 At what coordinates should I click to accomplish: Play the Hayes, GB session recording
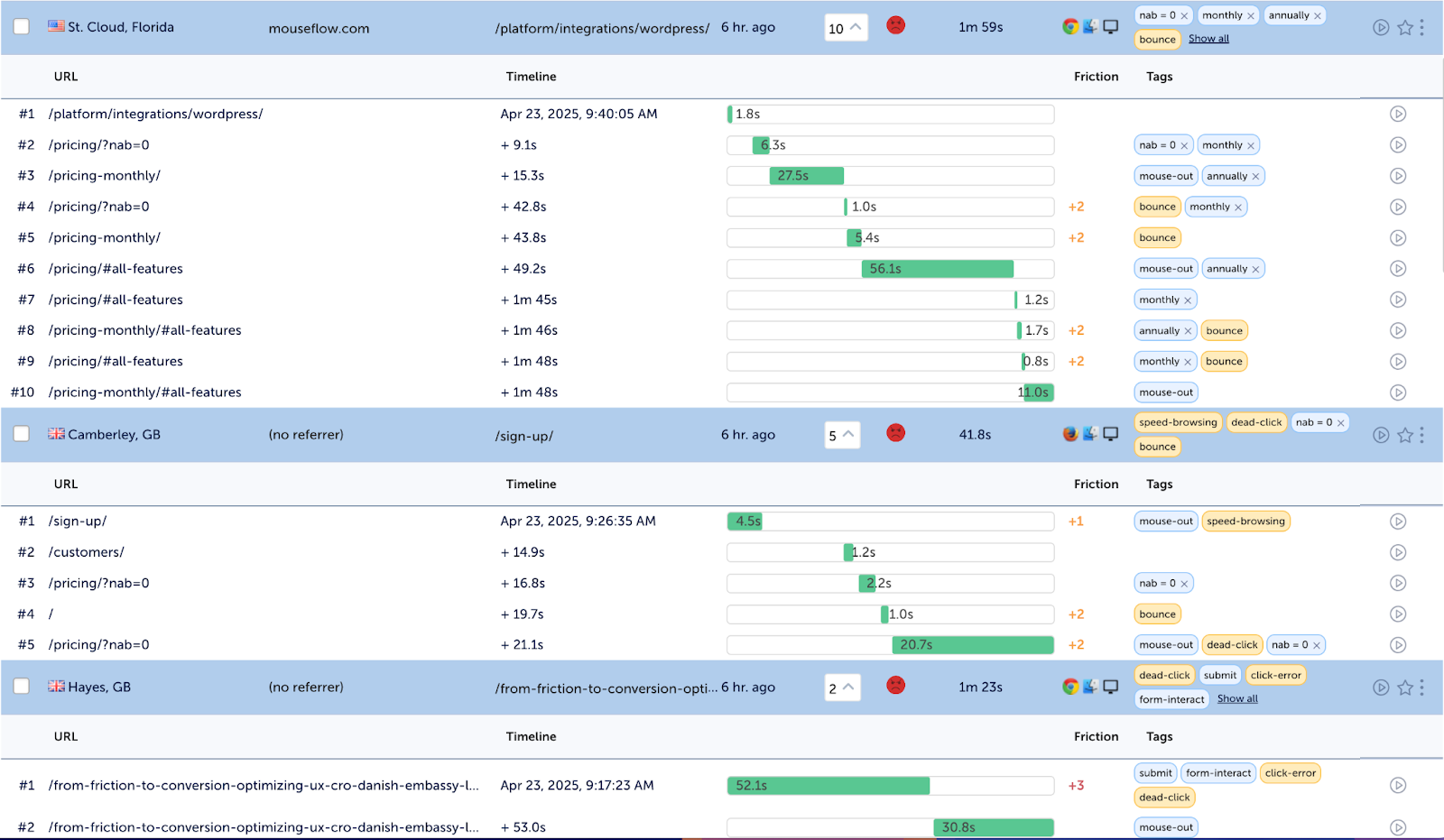(1381, 688)
